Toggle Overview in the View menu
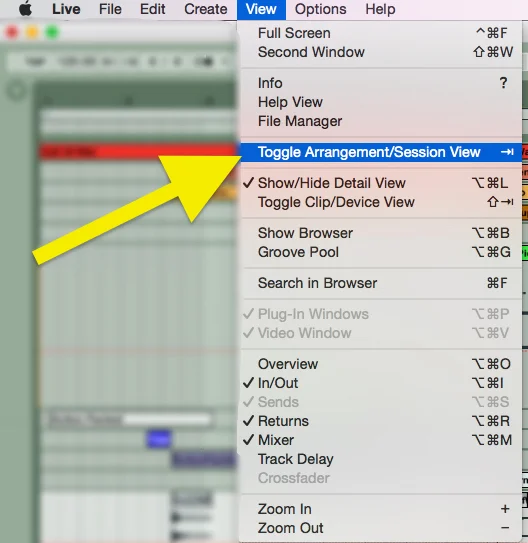 [381, 364]
